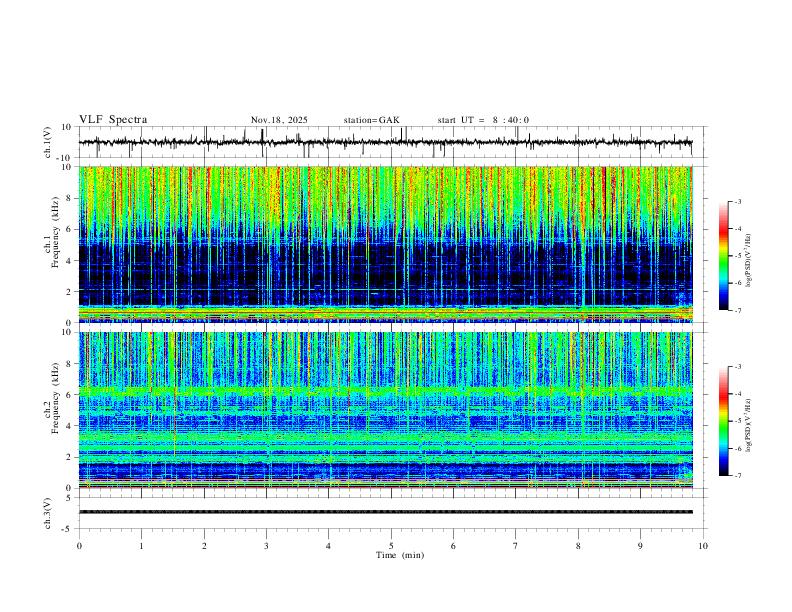Click the 'VLF Spectra' title text
This screenshot has width=792, height=612.
tap(113, 120)
